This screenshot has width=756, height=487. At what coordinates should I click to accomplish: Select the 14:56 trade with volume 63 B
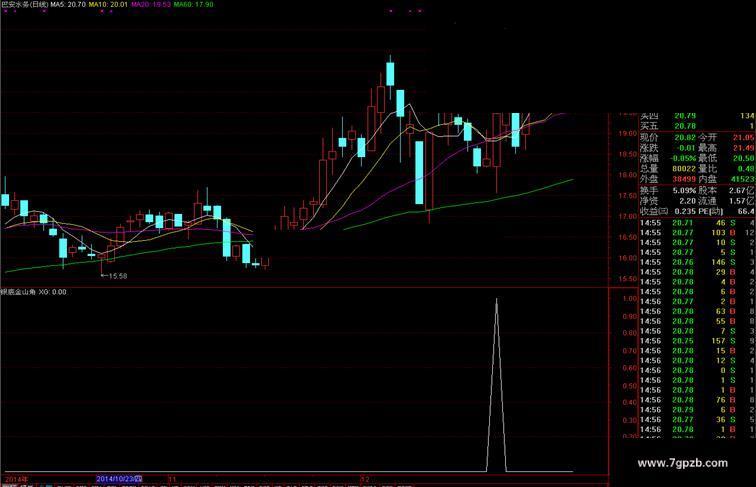pyautogui.click(x=697, y=311)
